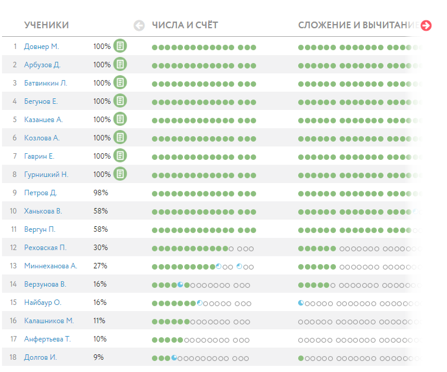447x372 pixels.
Task: Click blue in-progress dot in Долгов И. Числа row
Action: point(174,358)
